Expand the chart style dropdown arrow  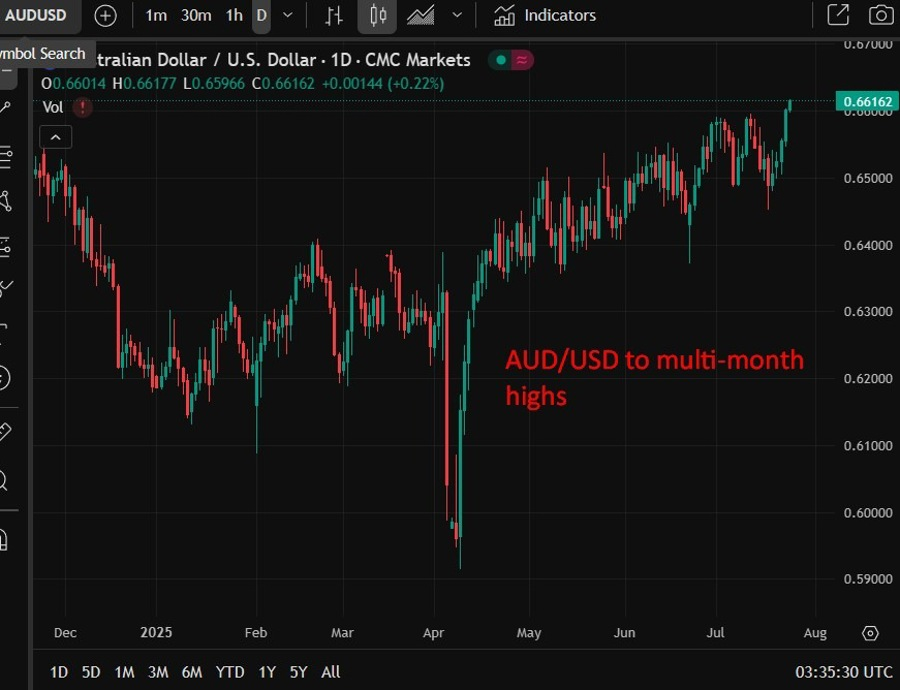click(457, 15)
